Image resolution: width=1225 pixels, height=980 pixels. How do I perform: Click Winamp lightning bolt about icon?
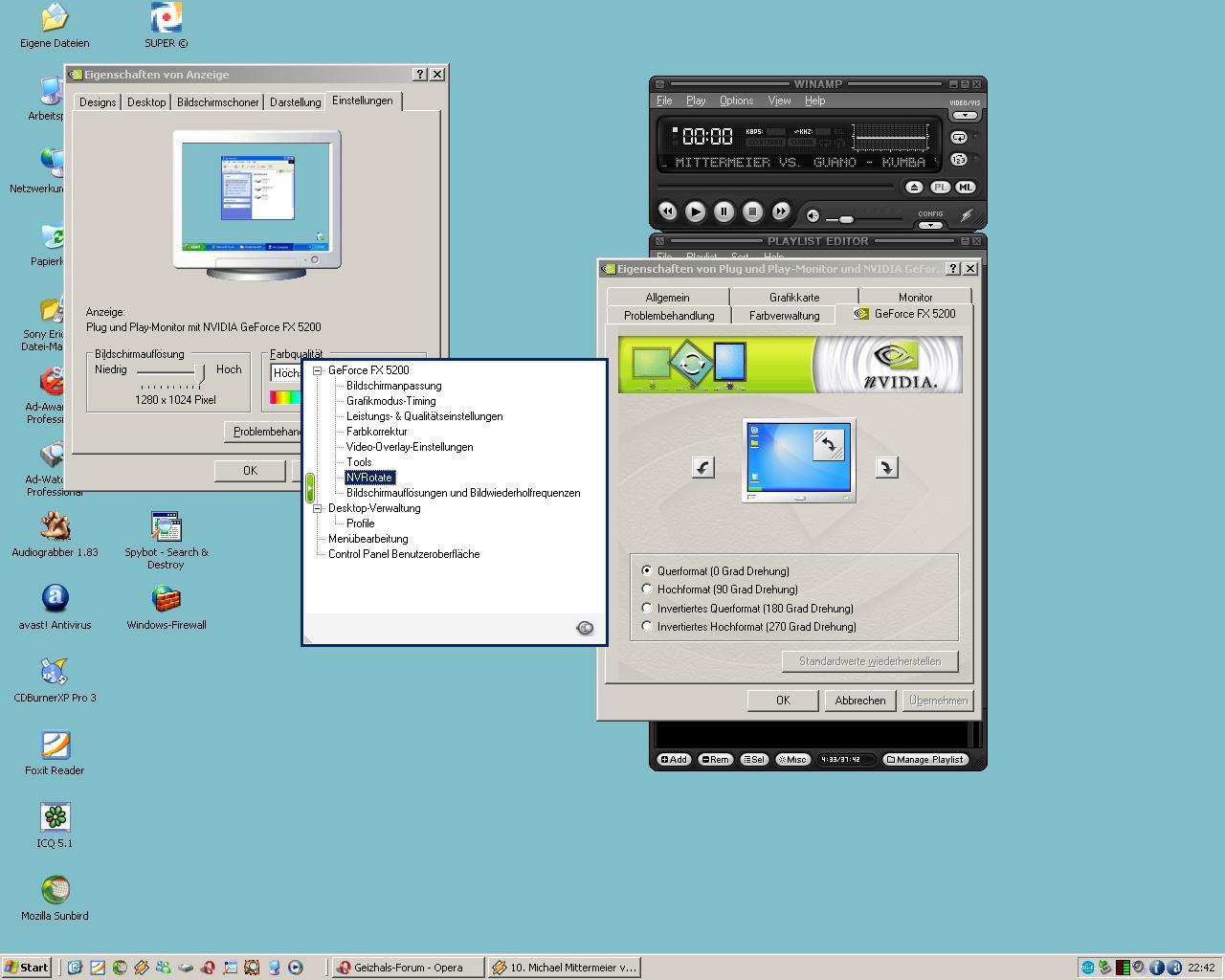click(967, 215)
